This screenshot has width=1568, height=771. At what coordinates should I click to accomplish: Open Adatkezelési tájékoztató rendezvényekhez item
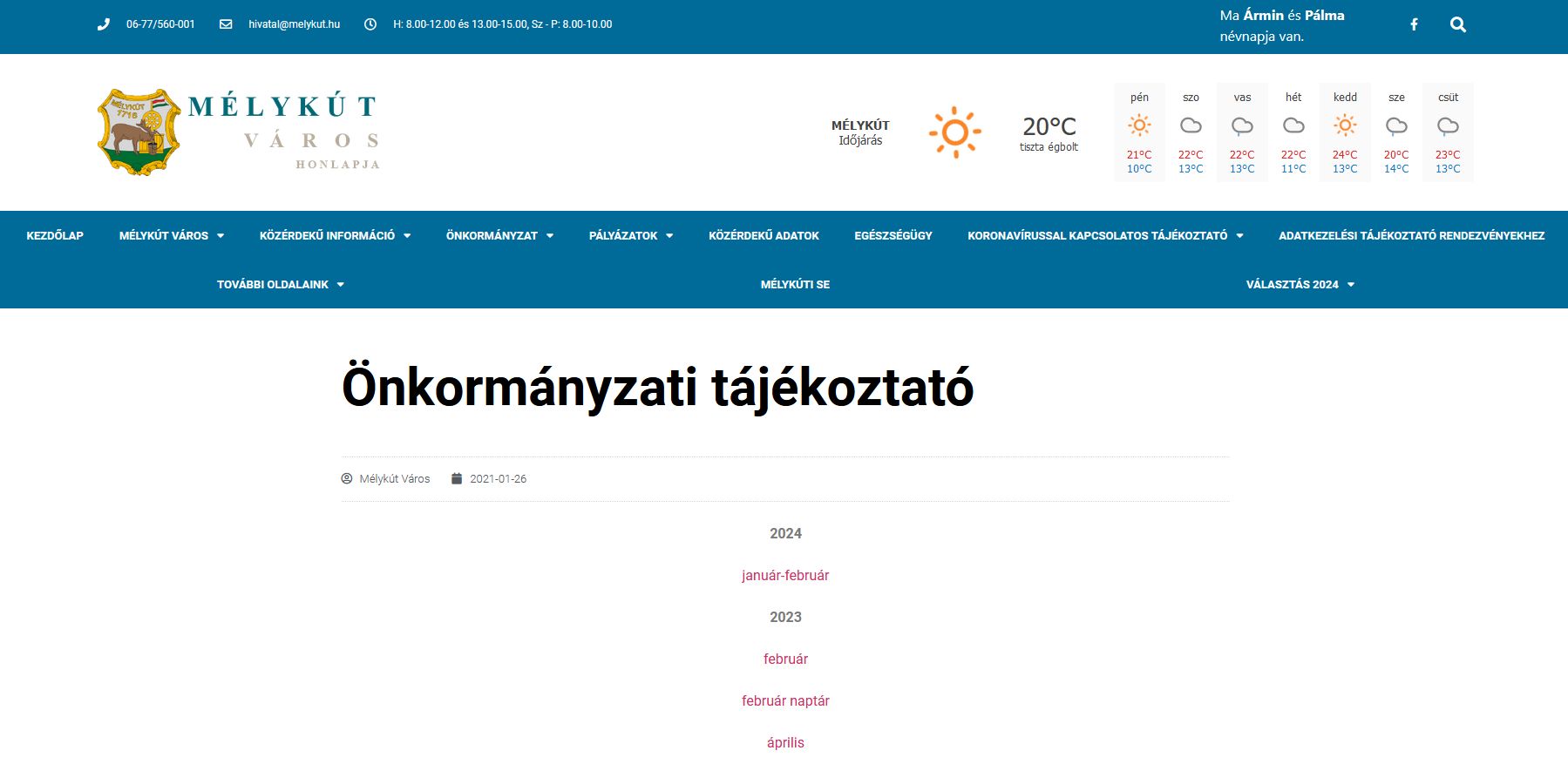(1411, 235)
